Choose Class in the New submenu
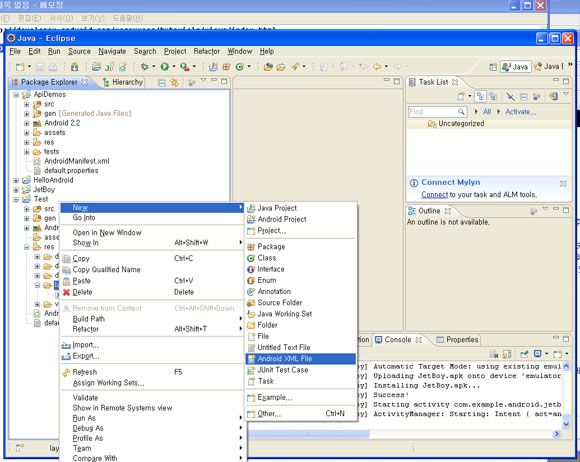The height and width of the screenshot is (462, 580). [300, 258]
